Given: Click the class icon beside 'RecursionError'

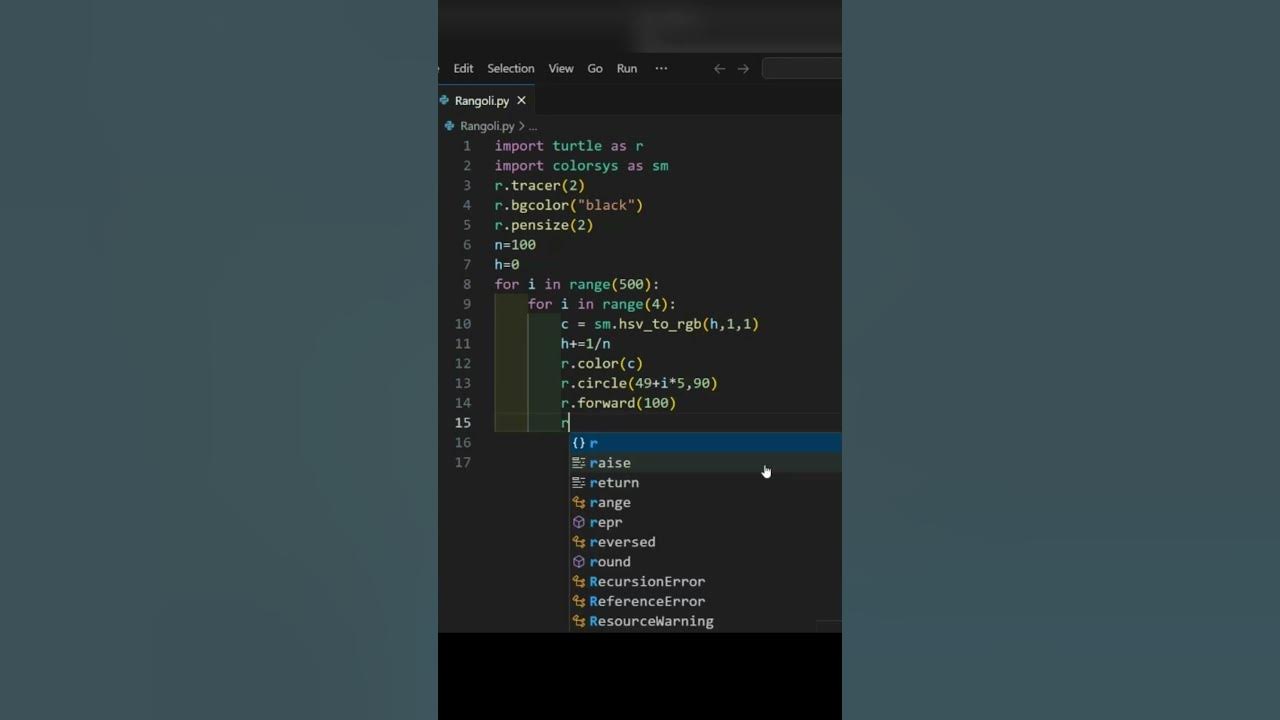Looking at the screenshot, I should click(579, 581).
